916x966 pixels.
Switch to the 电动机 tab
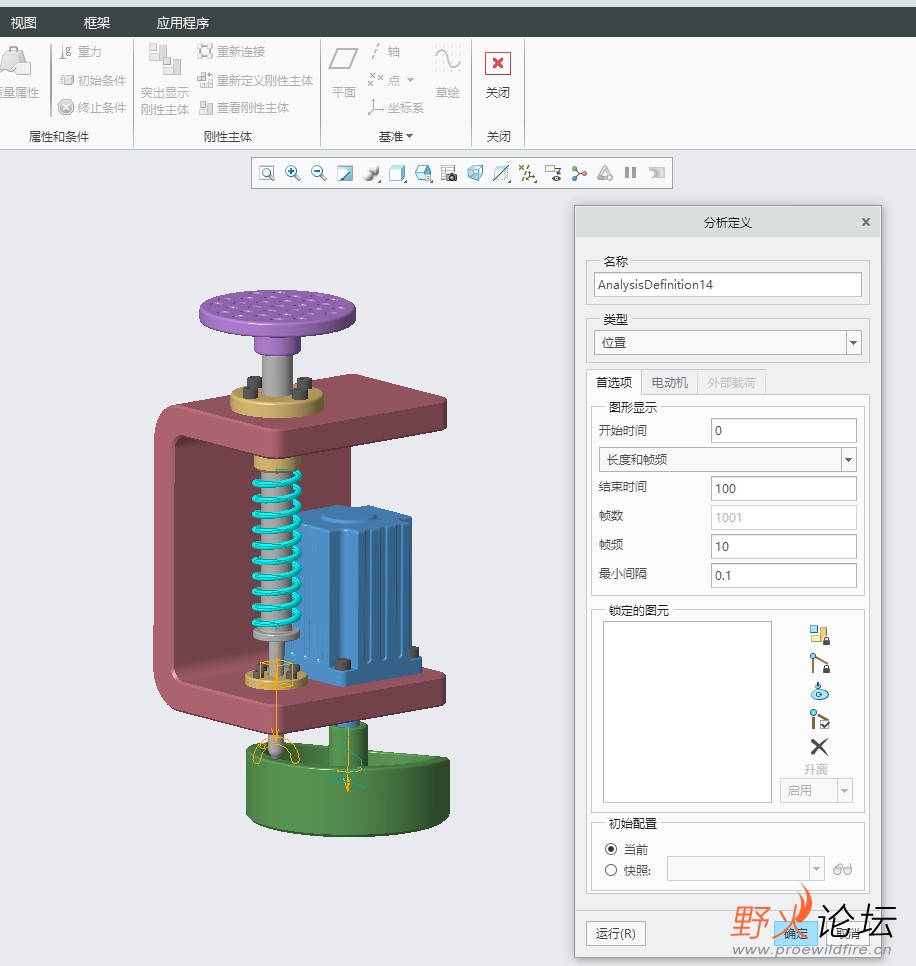click(669, 382)
